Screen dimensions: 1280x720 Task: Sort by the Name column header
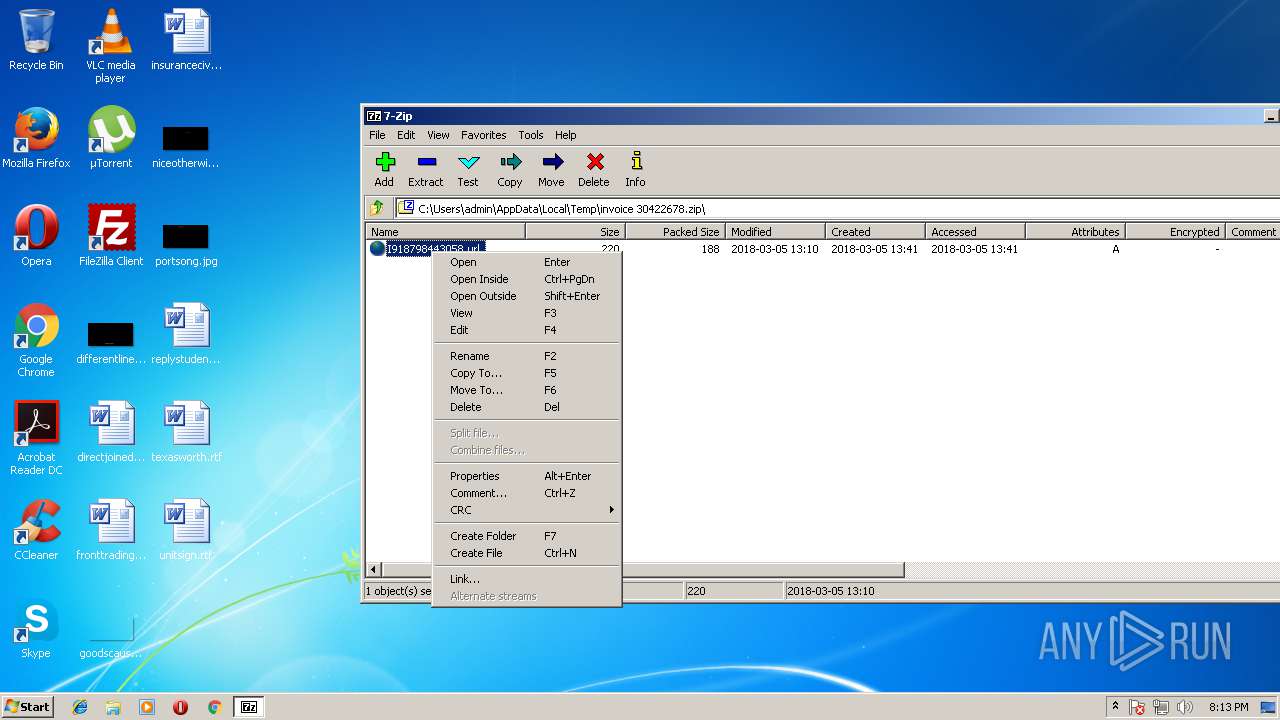[445, 232]
